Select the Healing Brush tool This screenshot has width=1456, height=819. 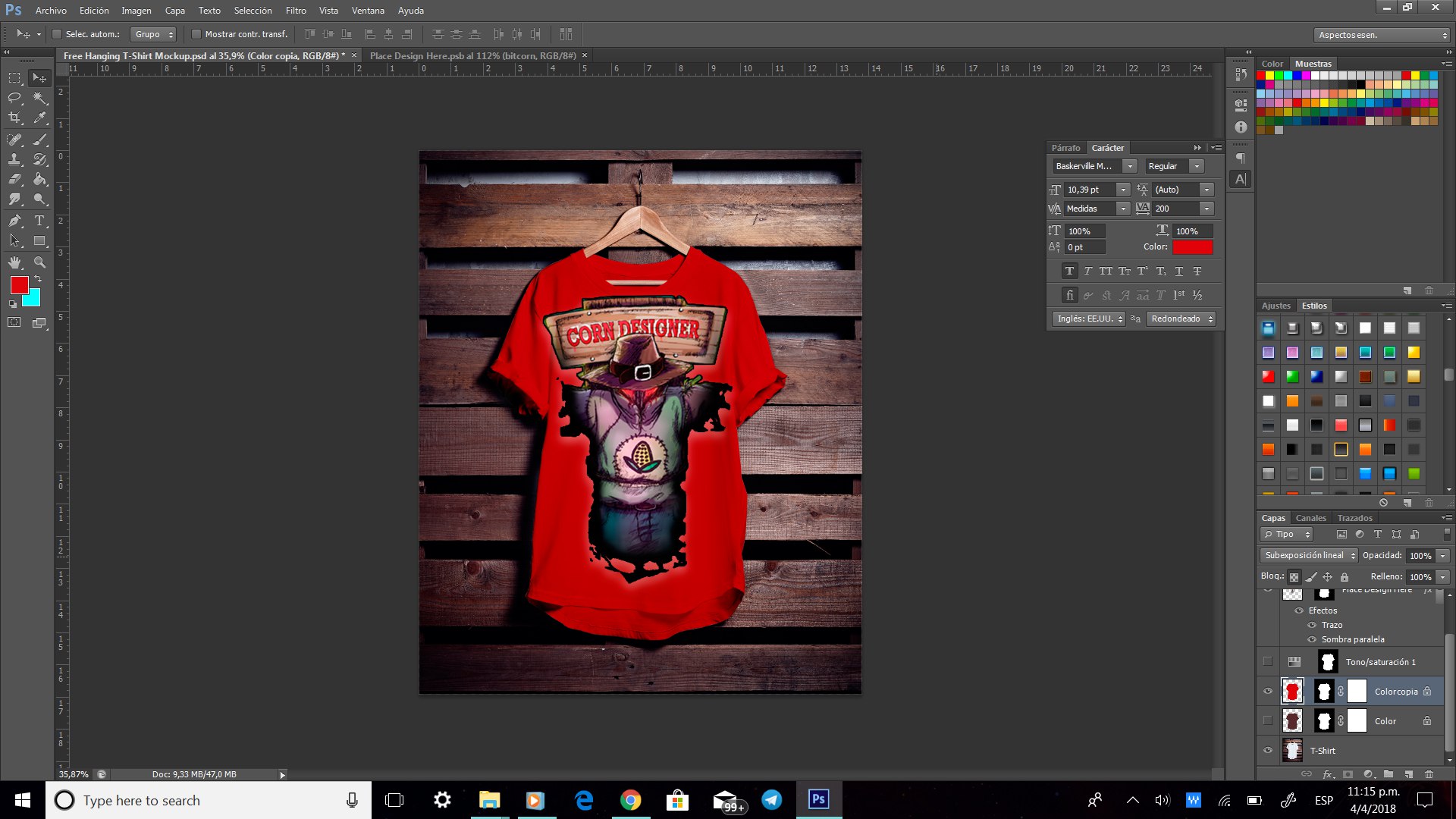click(x=14, y=140)
